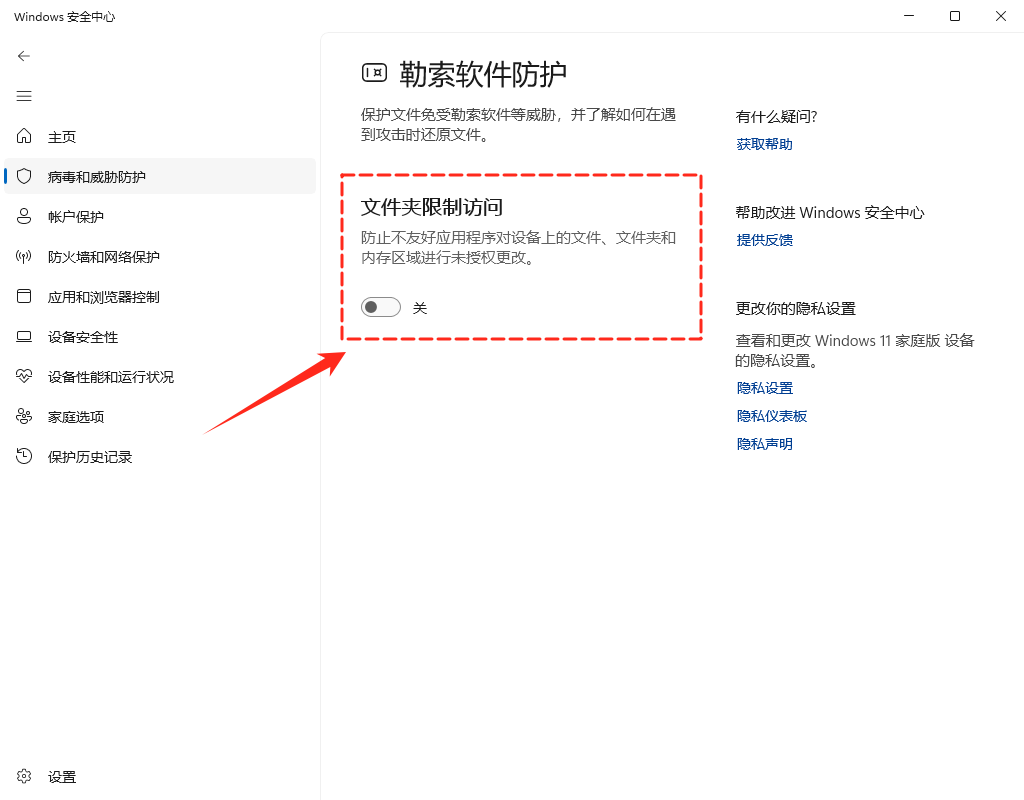The image size is (1024, 800).
Task: Click the shield icon for 病毒和威胁防护
Action: tap(24, 176)
